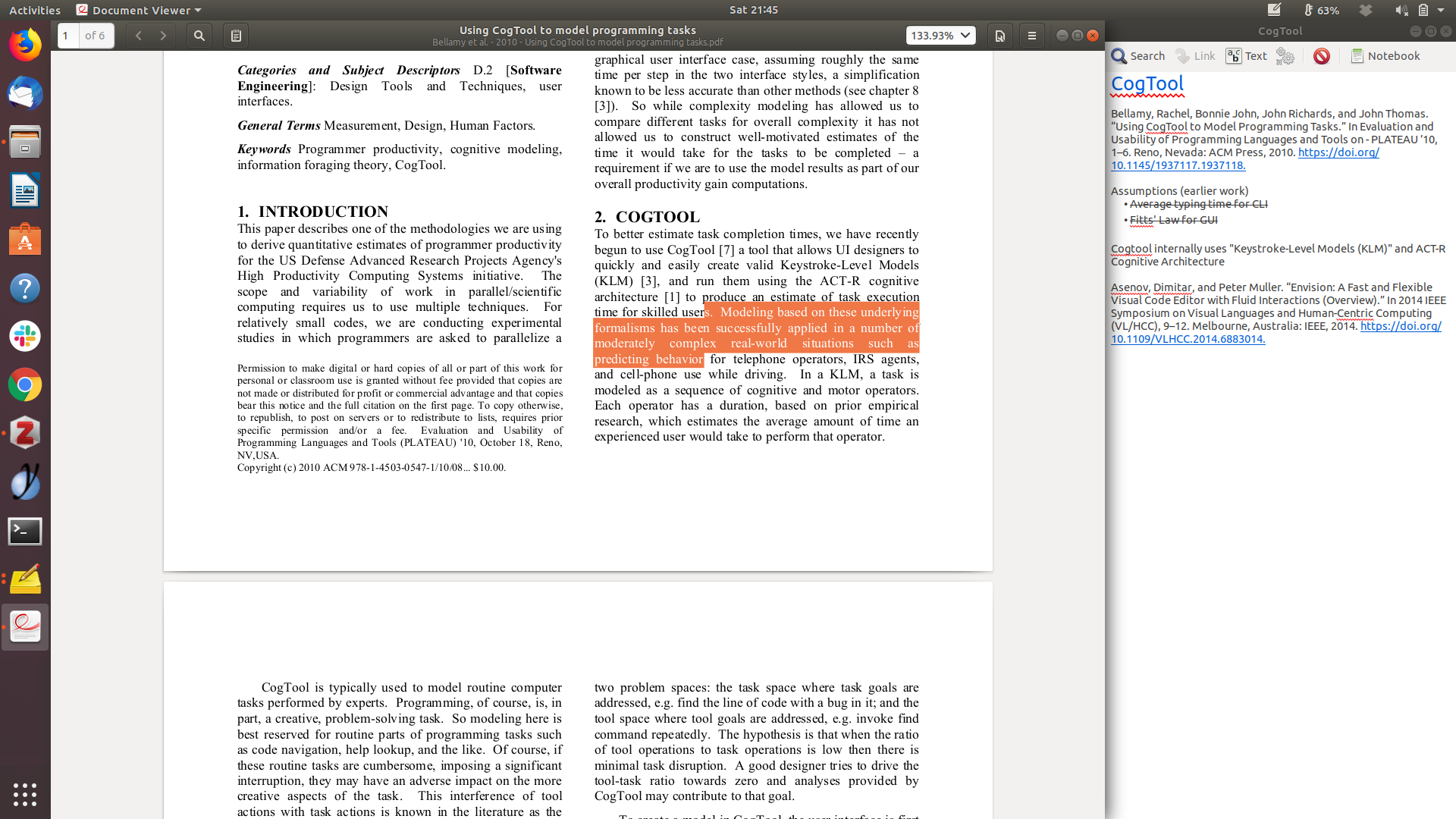Open the file options document icon
Image resolution: width=1456 pixels, height=819 pixels.
(x=1000, y=36)
